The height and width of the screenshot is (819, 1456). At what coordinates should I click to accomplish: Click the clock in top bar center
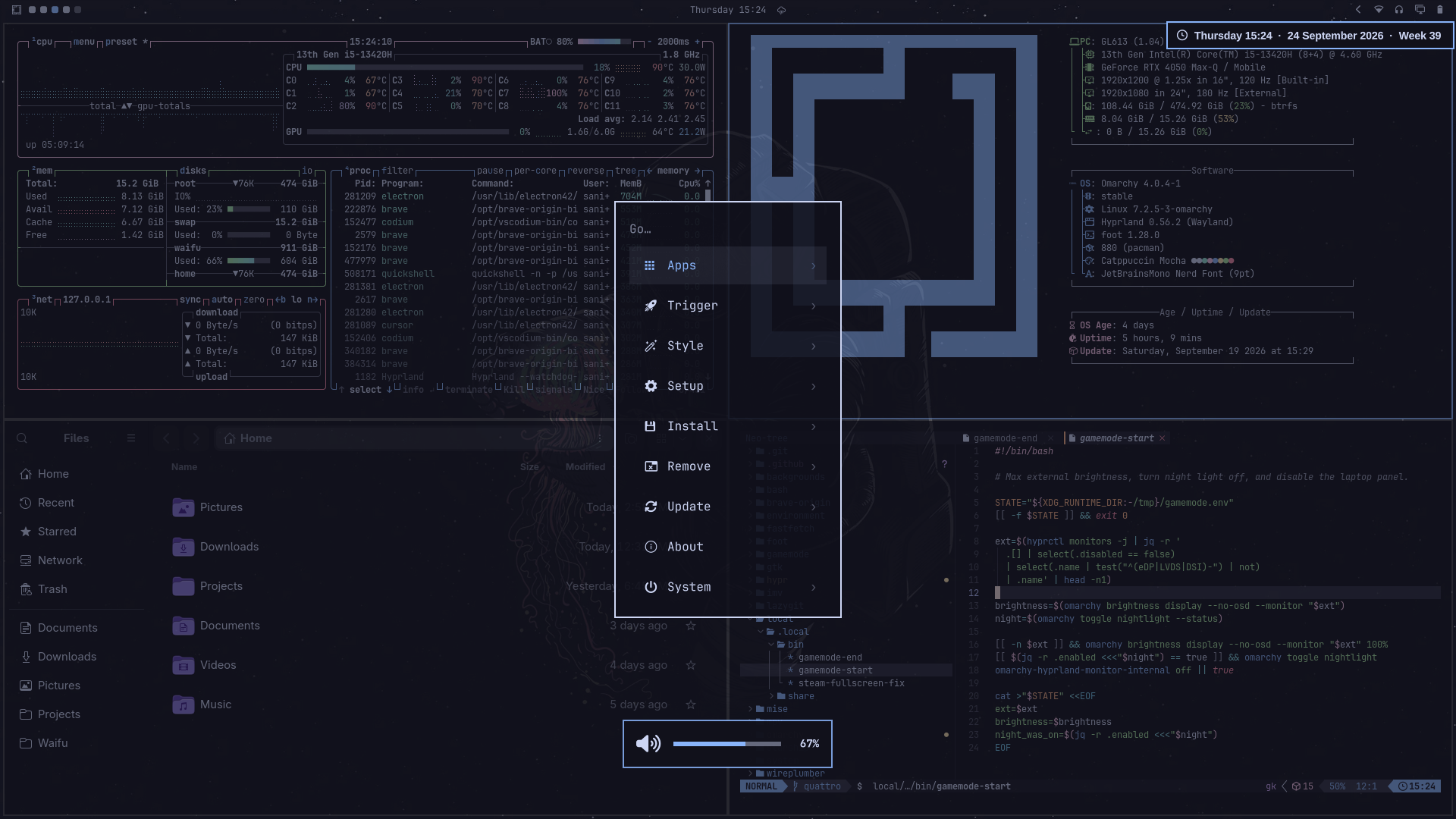point(728,10)
